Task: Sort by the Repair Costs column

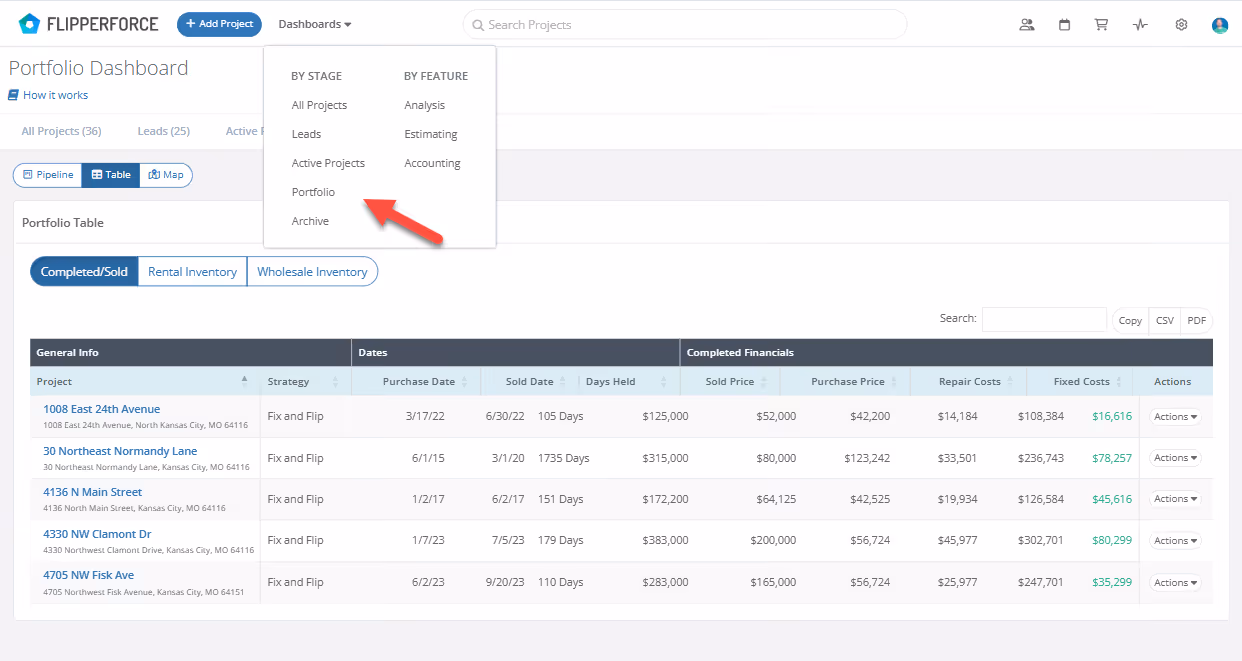Action: coord(969,381)
